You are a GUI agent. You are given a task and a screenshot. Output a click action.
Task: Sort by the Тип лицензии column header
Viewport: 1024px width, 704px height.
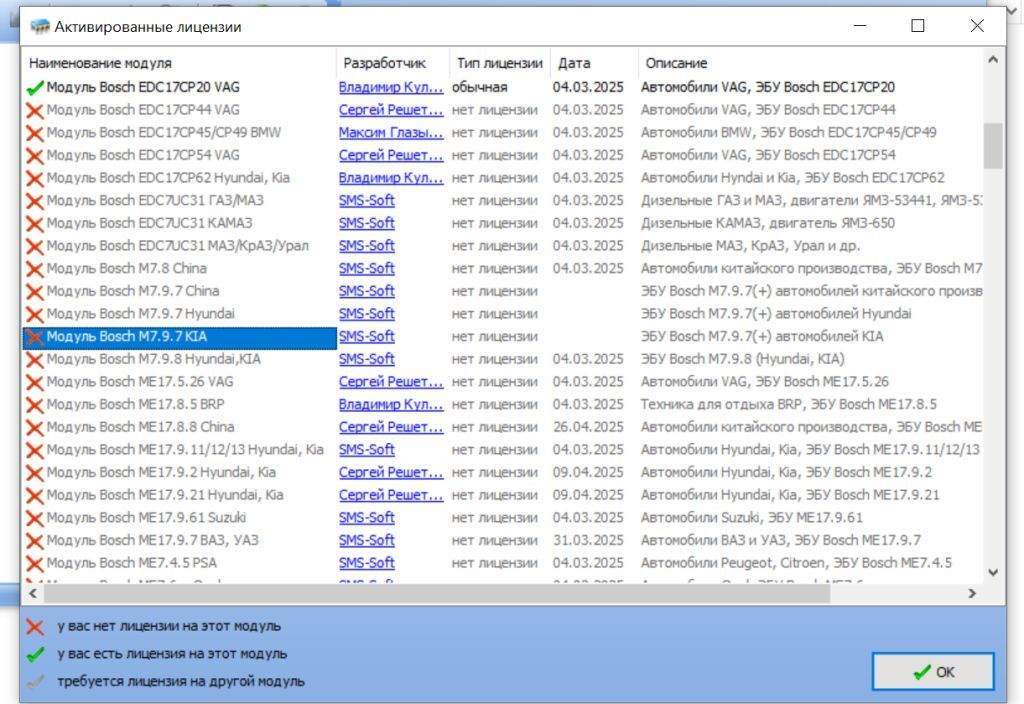[x=500, y=63]
